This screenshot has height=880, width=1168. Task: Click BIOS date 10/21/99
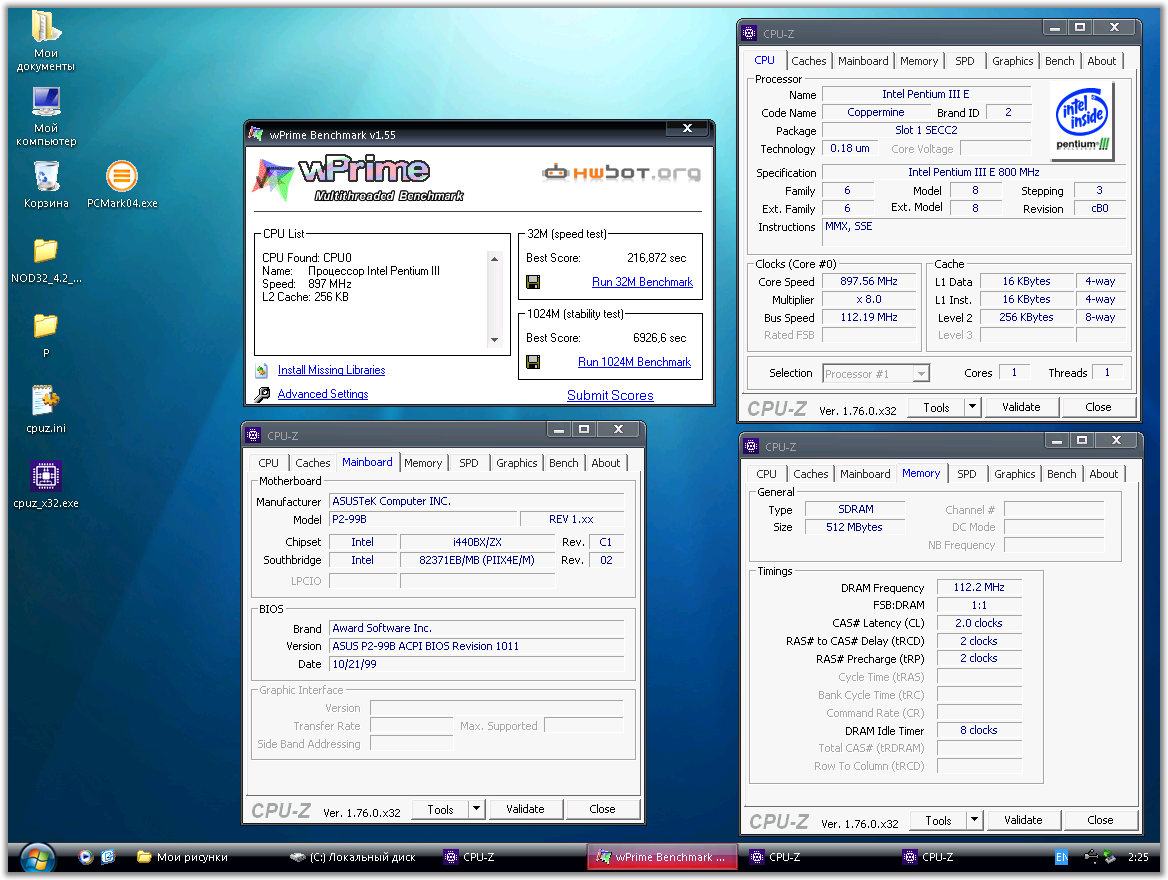(x=477, y=664)
